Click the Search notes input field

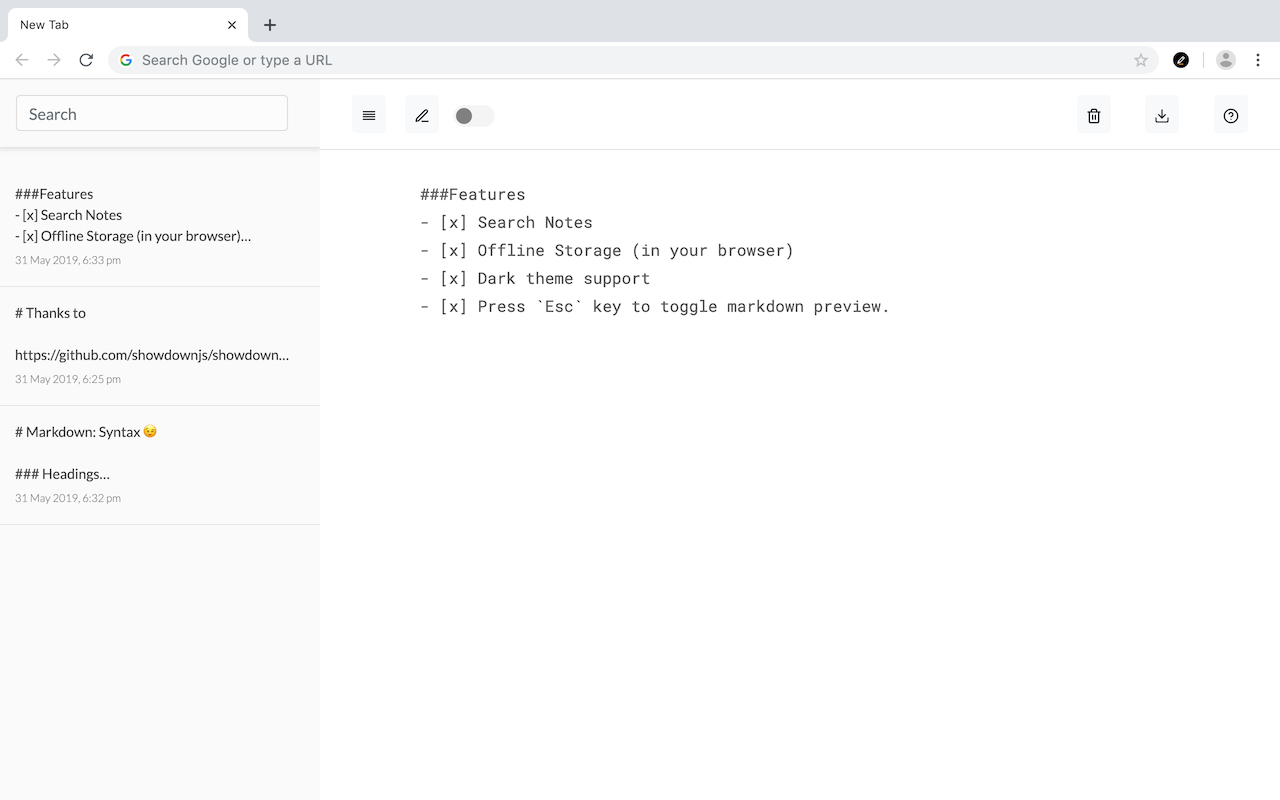point(152,113)
